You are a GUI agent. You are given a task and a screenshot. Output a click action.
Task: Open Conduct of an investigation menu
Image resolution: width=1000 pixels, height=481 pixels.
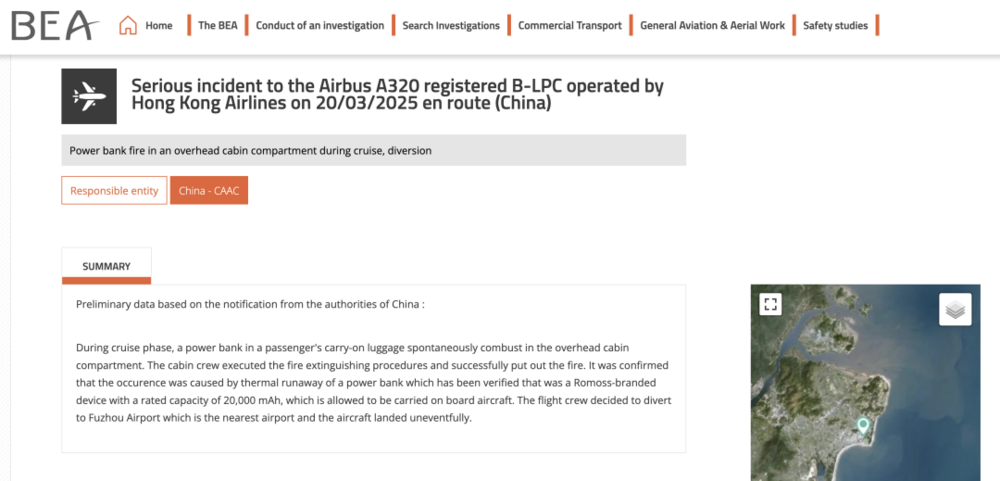tap(320, 26)
